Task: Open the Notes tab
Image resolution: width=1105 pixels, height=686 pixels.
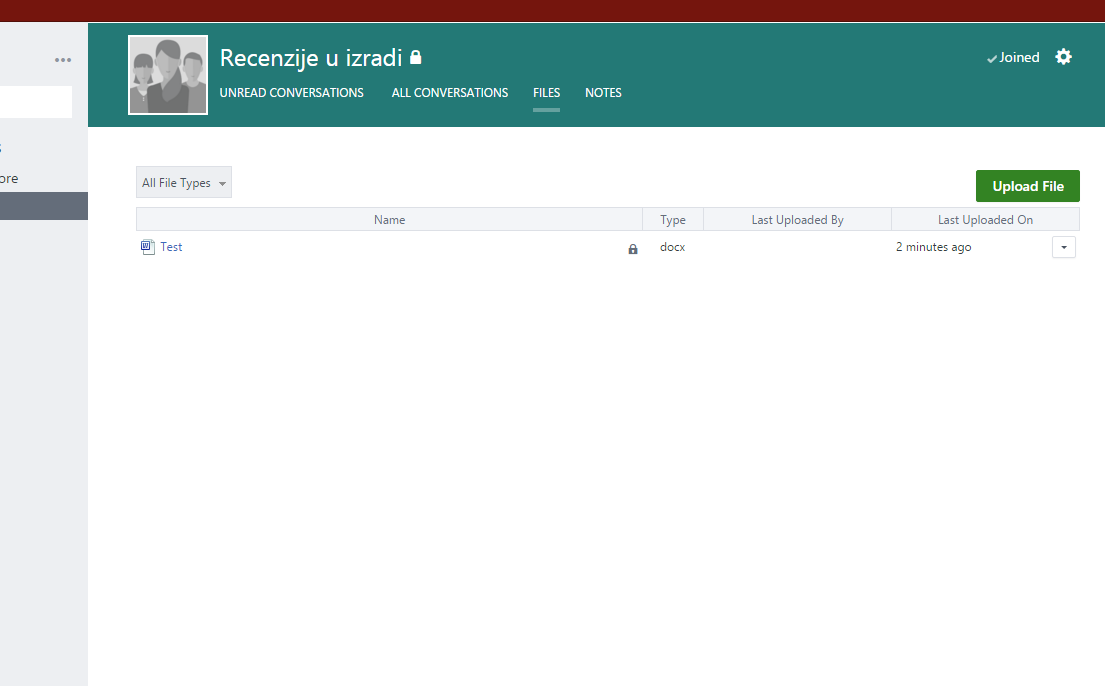Action: tap(603, 93)
